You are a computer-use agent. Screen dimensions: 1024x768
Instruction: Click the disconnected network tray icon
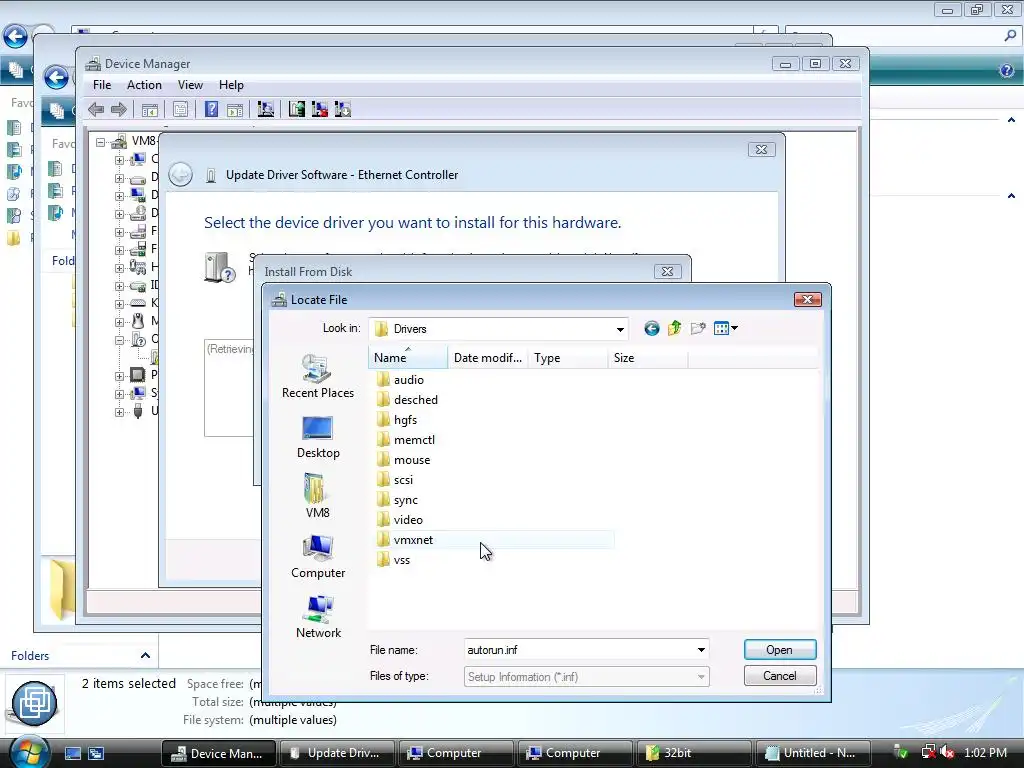(x=928, y=752)
